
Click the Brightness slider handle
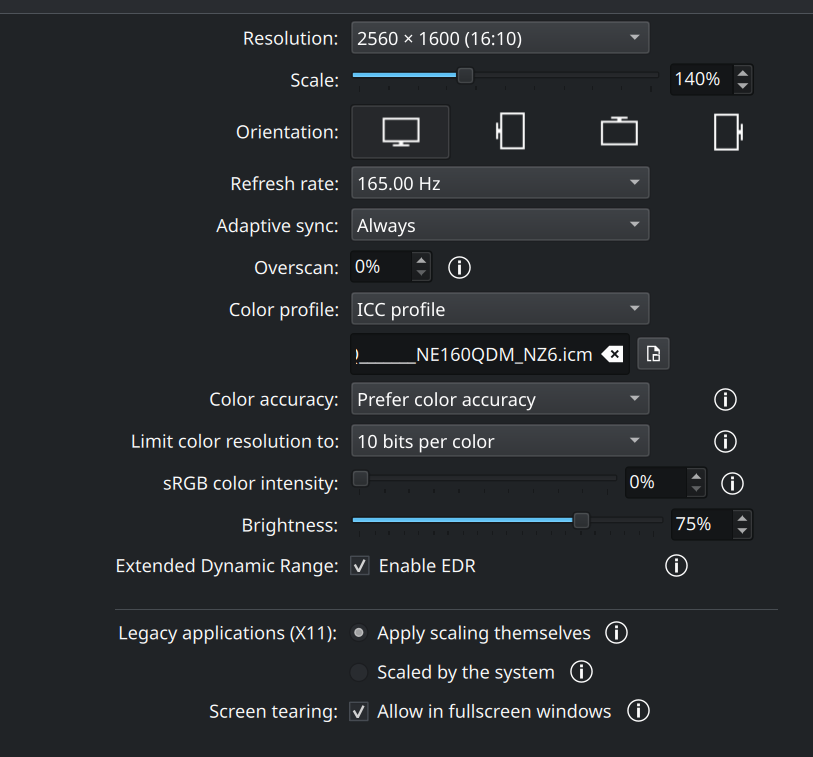tap(581, 520)
